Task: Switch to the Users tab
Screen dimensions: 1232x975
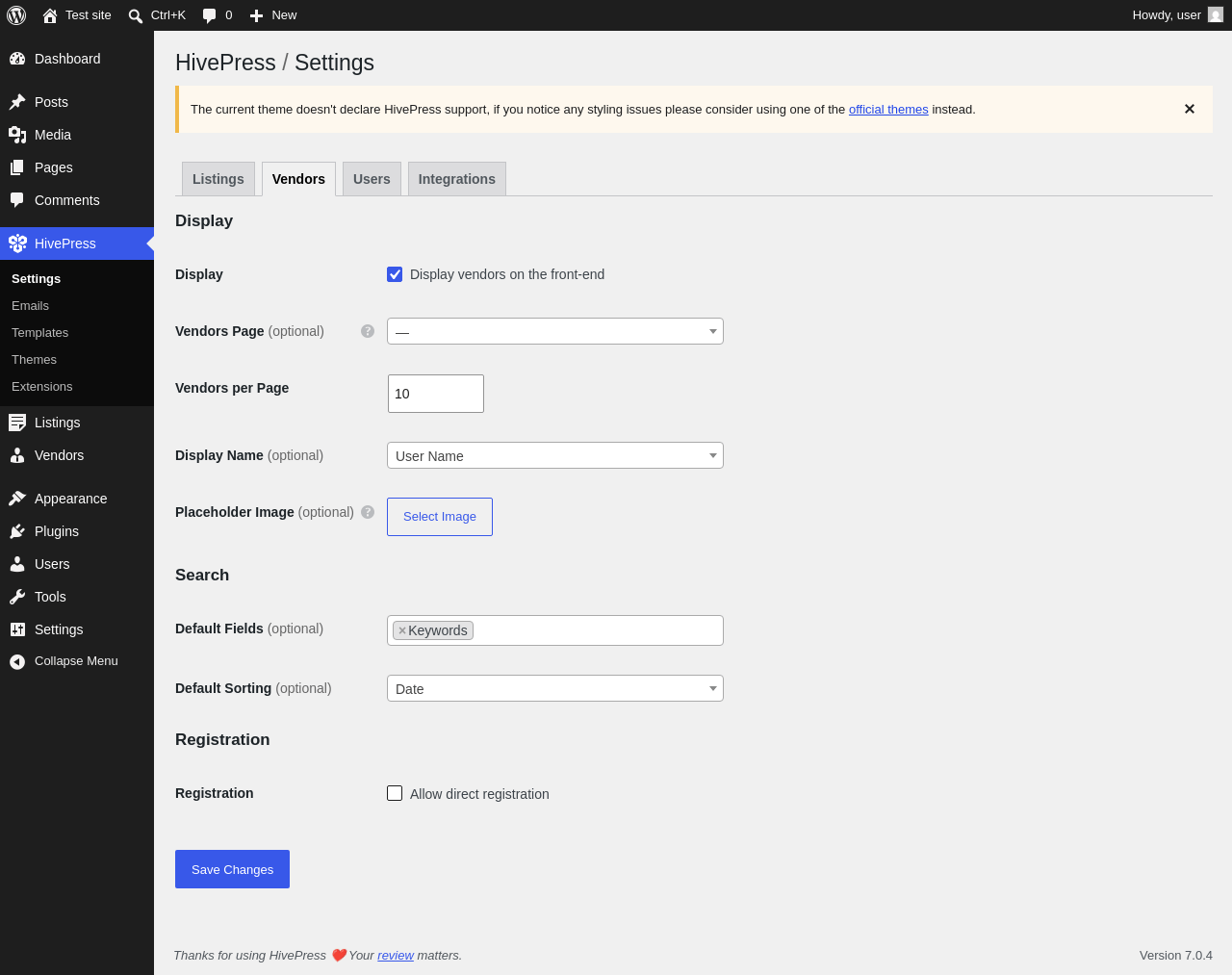Action: 372,179
